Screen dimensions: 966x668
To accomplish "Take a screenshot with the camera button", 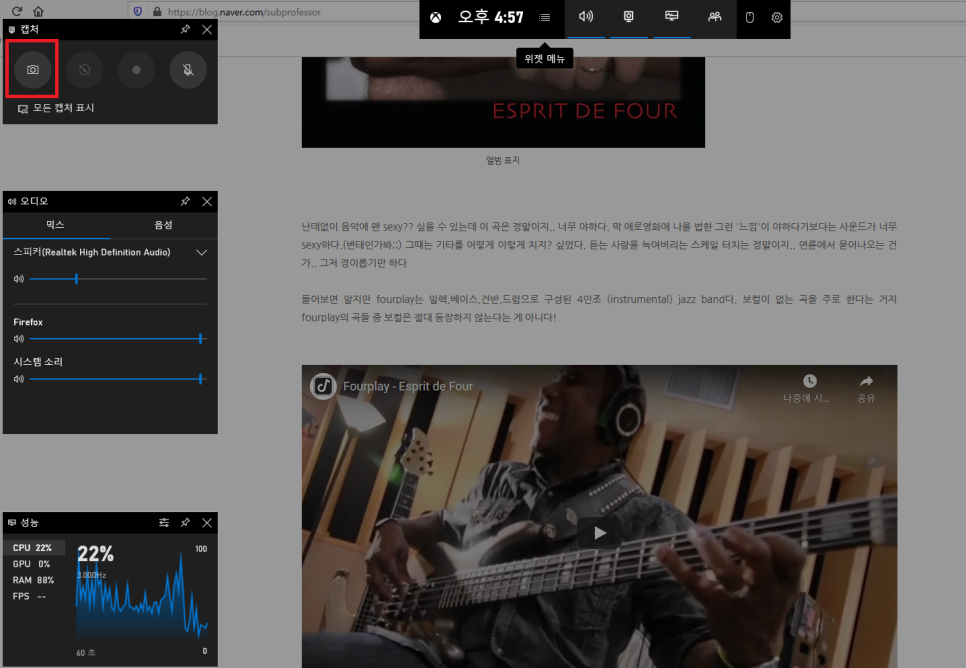I will tap(33, 70).
